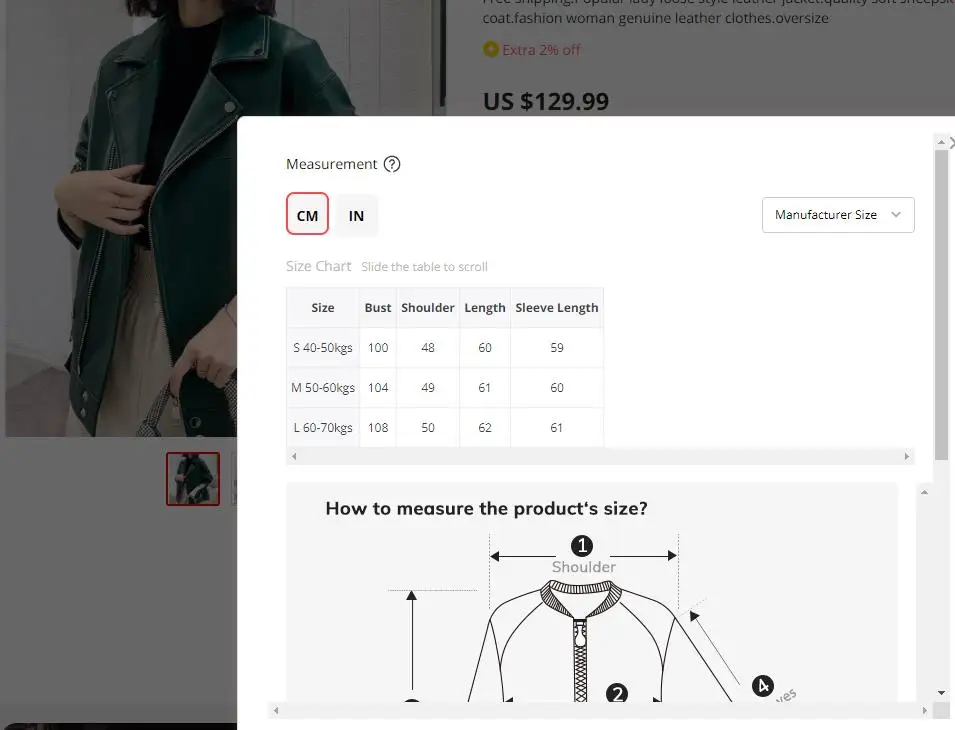Click the popup scrollbar up arrow
955x730 pixels.
[x=941, y=142]
